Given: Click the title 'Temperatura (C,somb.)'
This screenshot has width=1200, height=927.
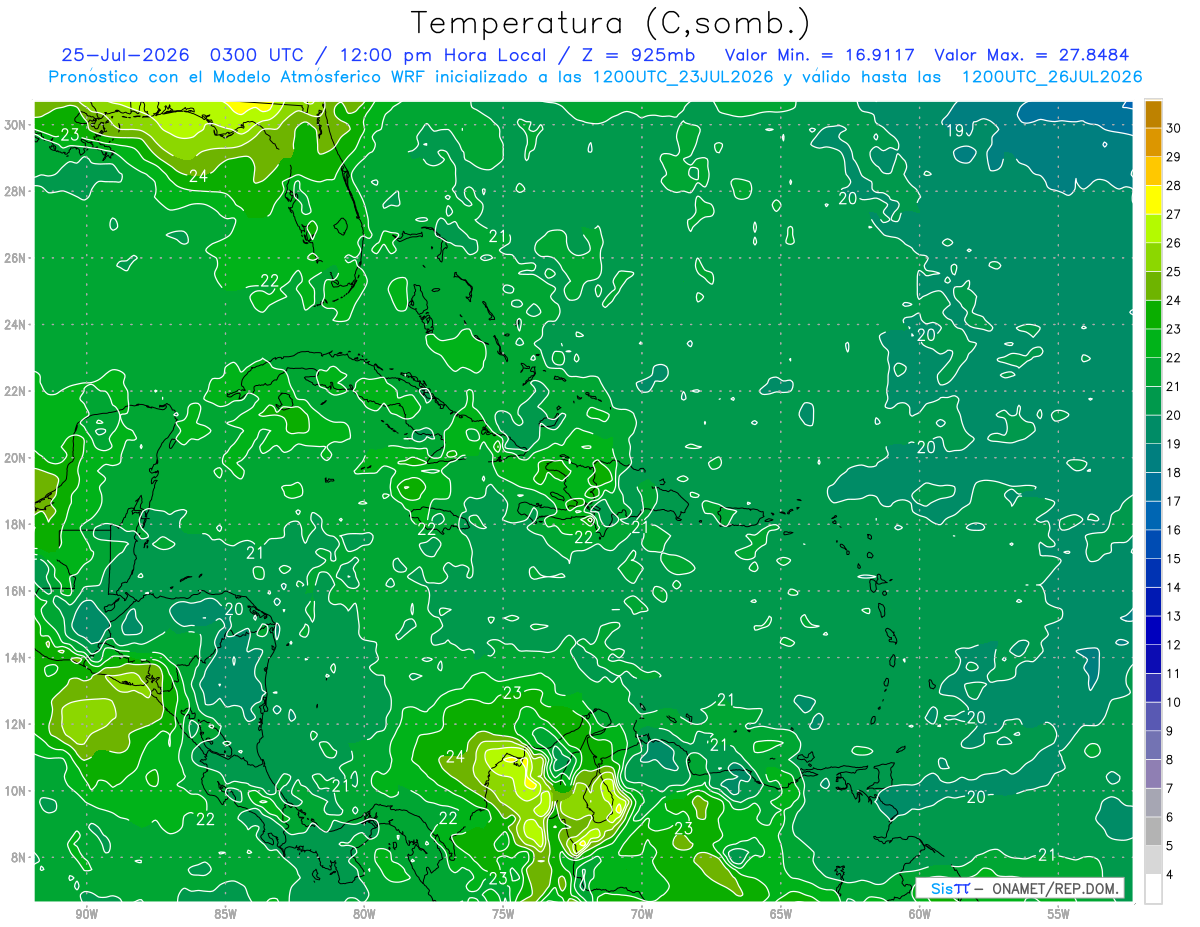Looking at the screenshot, I should point(610,24).
